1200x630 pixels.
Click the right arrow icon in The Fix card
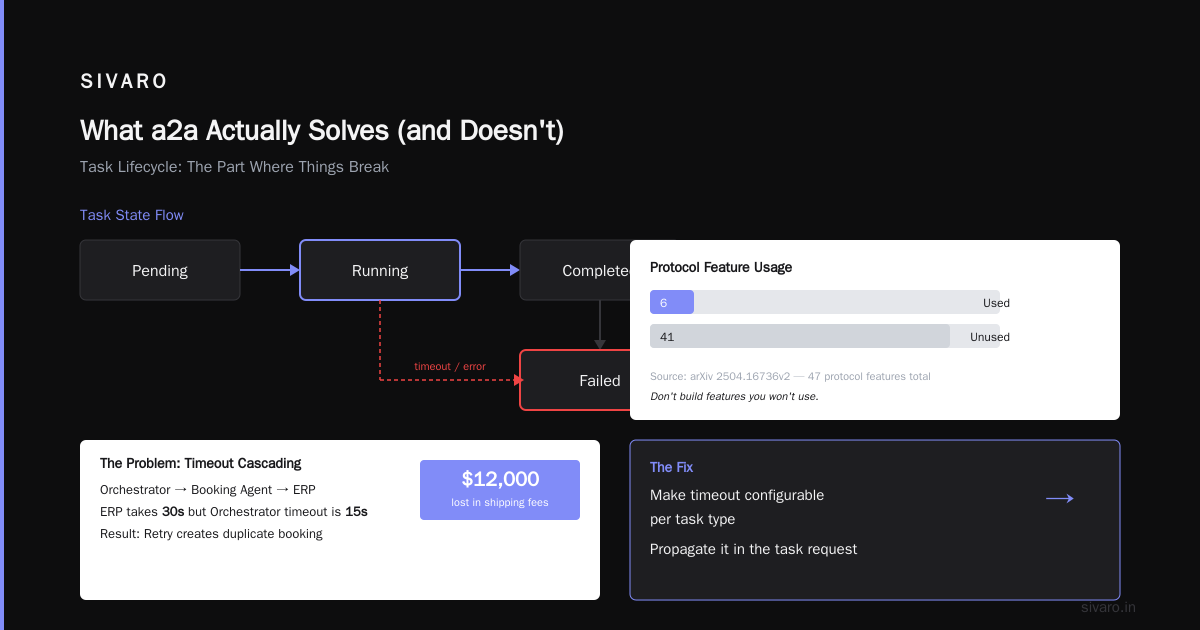(1060, 498)
